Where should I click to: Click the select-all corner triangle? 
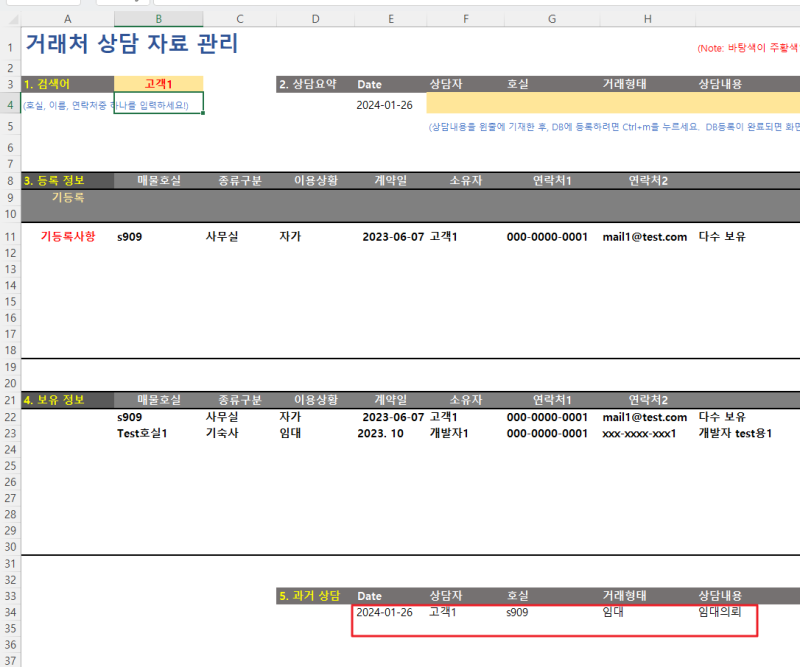tap(11, 19)
